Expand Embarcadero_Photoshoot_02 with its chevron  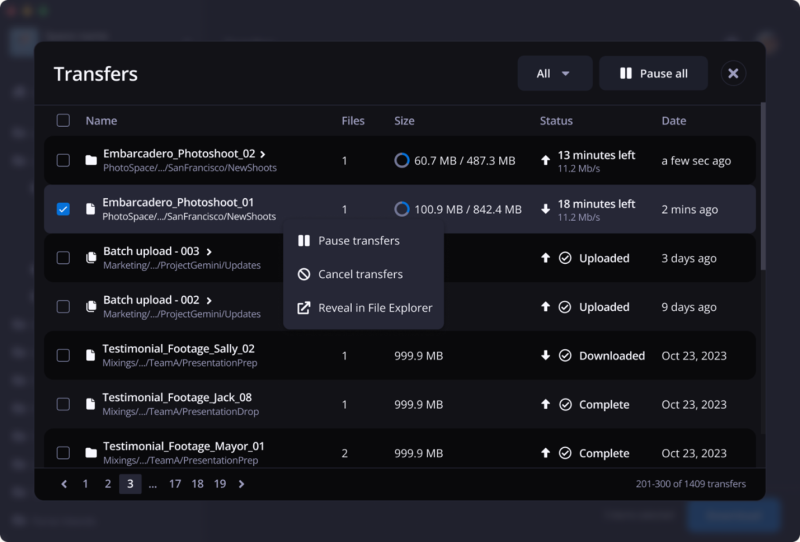click(263, 154)
